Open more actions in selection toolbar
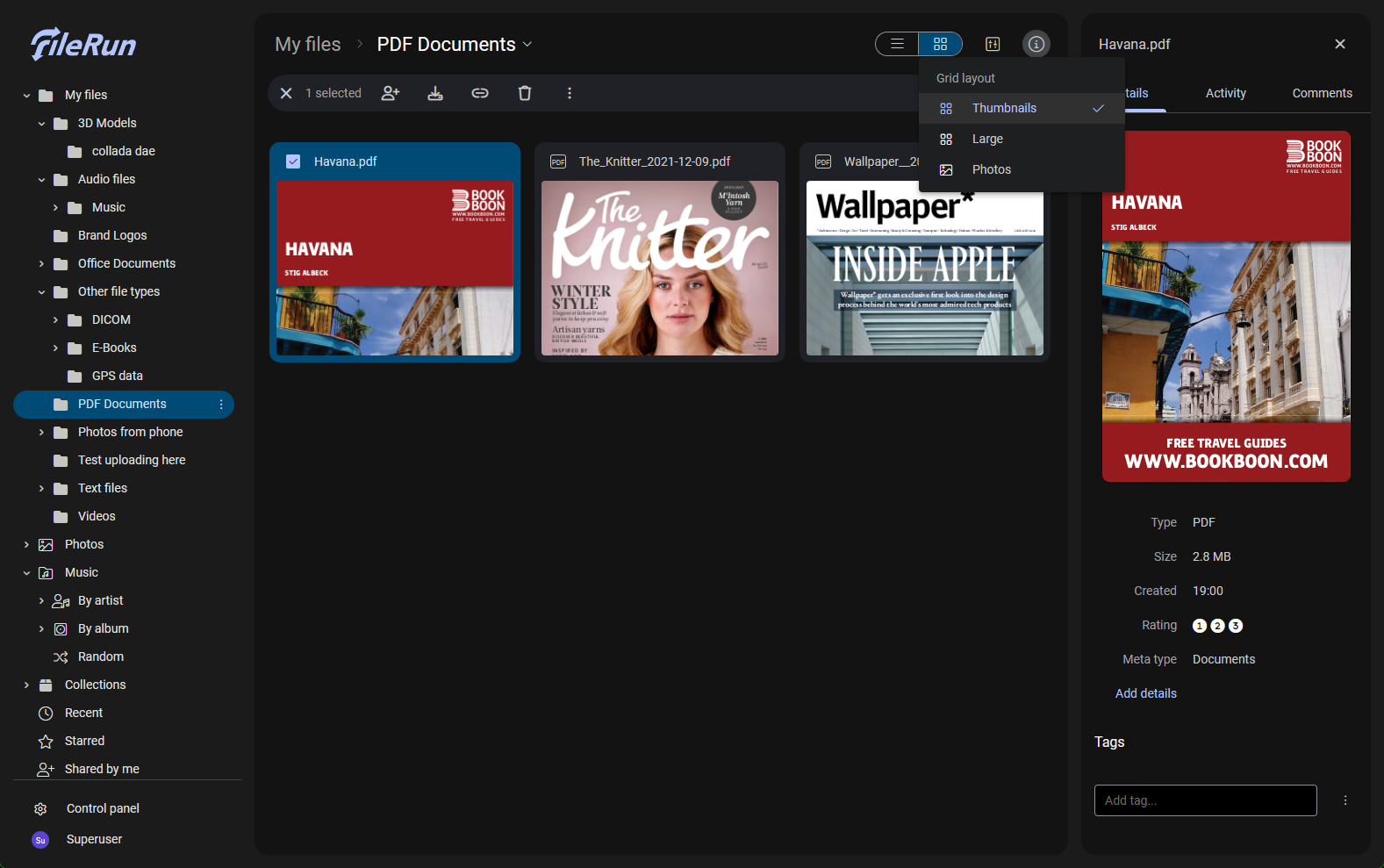This screenshot has width=1384, height=868. click(x=570, y=93)
